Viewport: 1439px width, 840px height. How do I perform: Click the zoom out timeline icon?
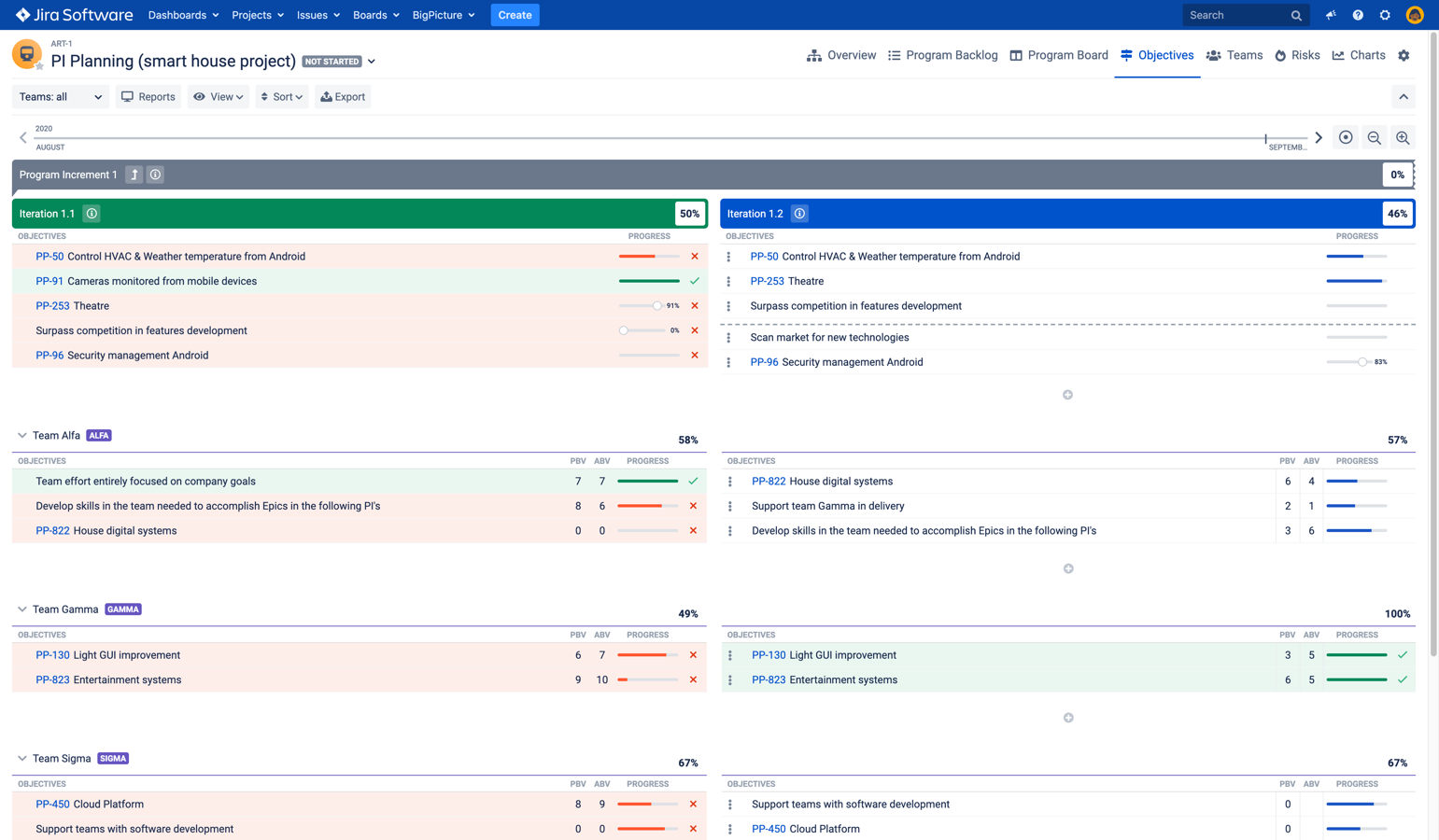1374,137
